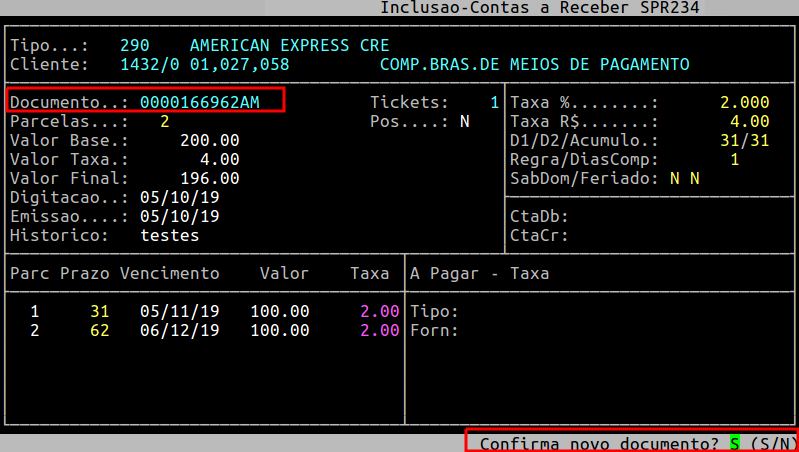Image resolution: width=799 pixels, height=452 pixels.
Task: Click the Valor Final amount 196.00
Action: click(209, 178)
